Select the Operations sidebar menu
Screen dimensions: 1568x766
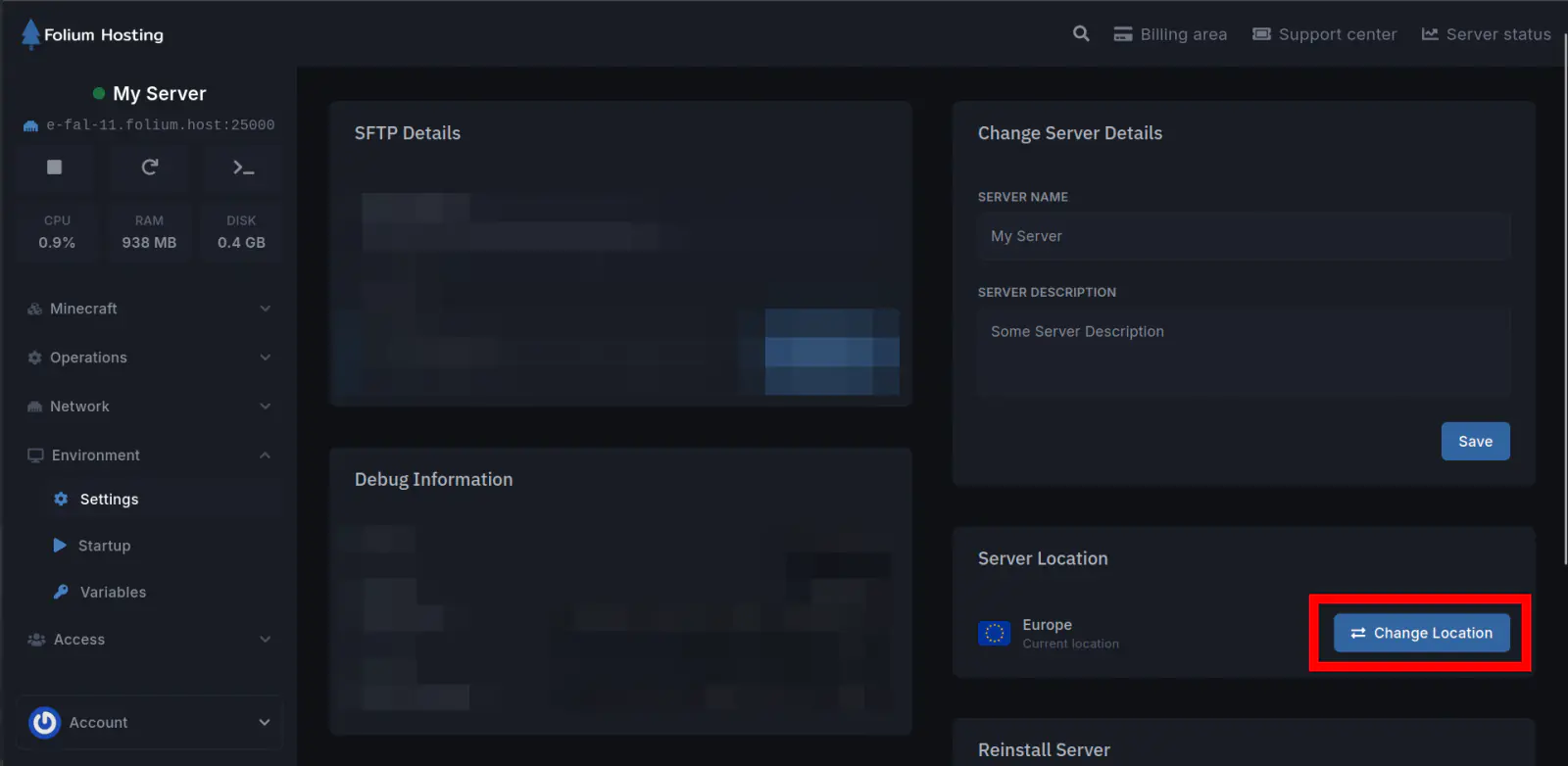150,358
